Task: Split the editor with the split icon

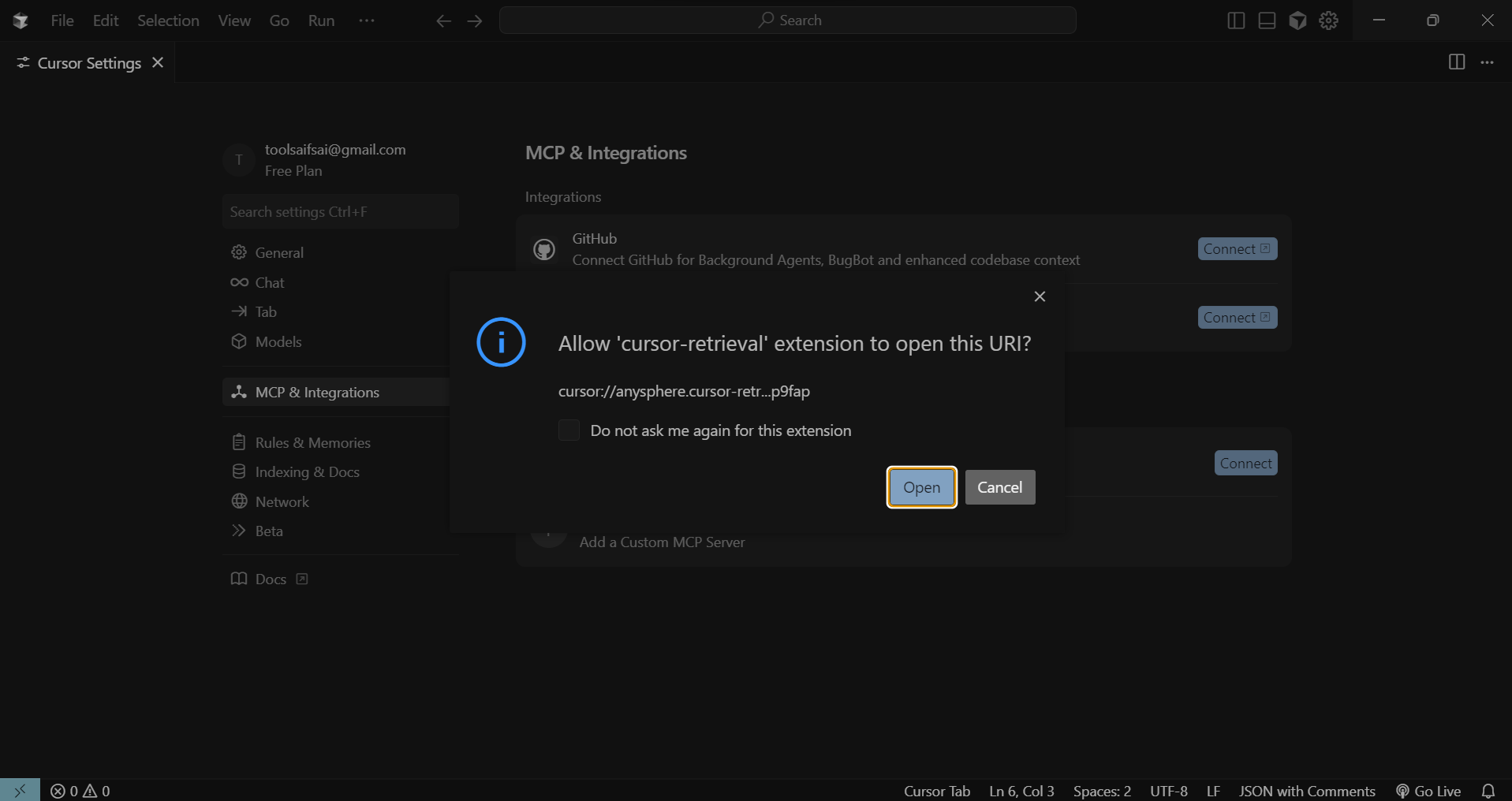Action: coord(1457,62)
